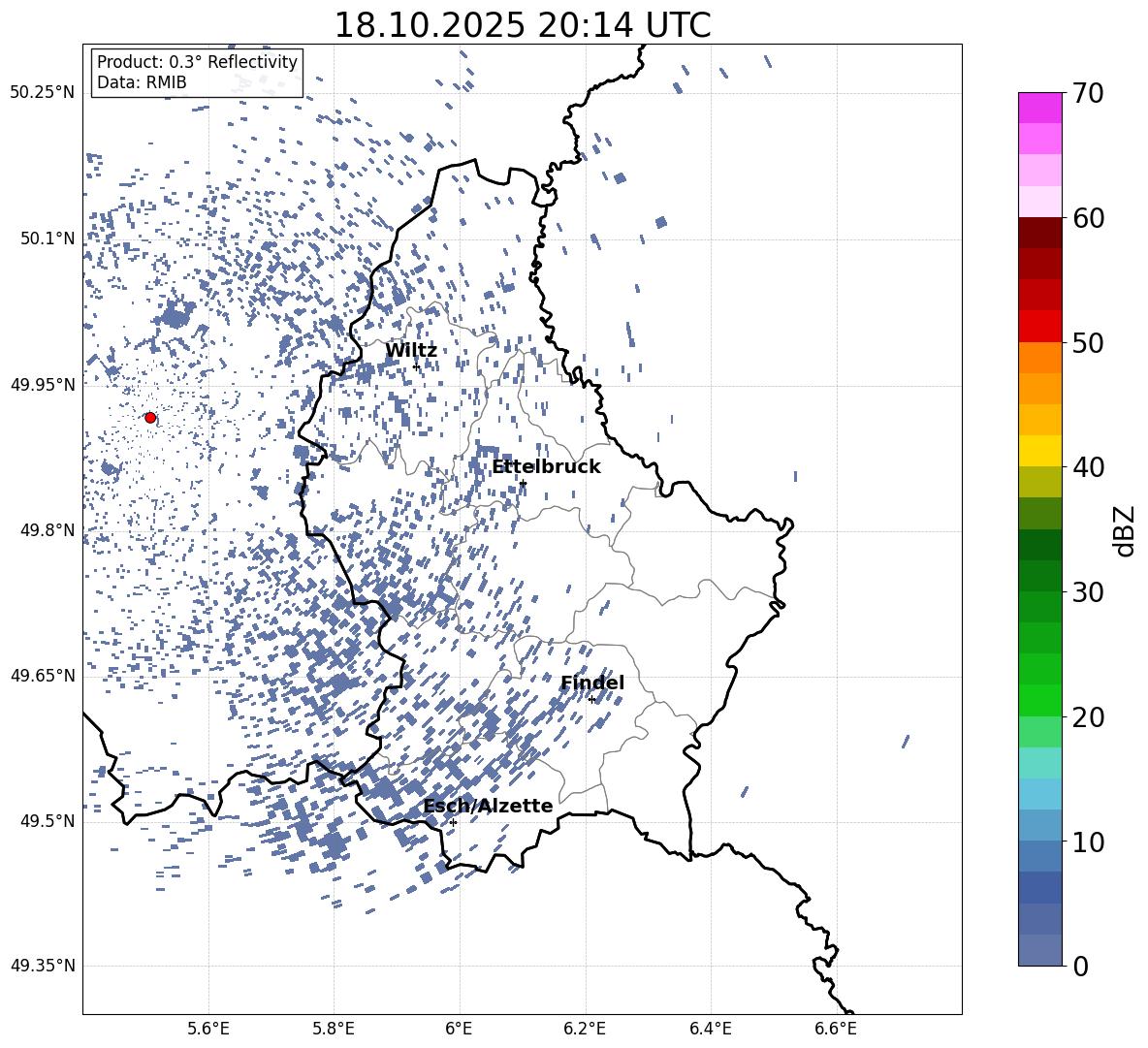Image resolution: width=1148 pixels, height=1048 pixels.
Task: Click the 50.25°N latitude label
Action: tap(43, 93)
